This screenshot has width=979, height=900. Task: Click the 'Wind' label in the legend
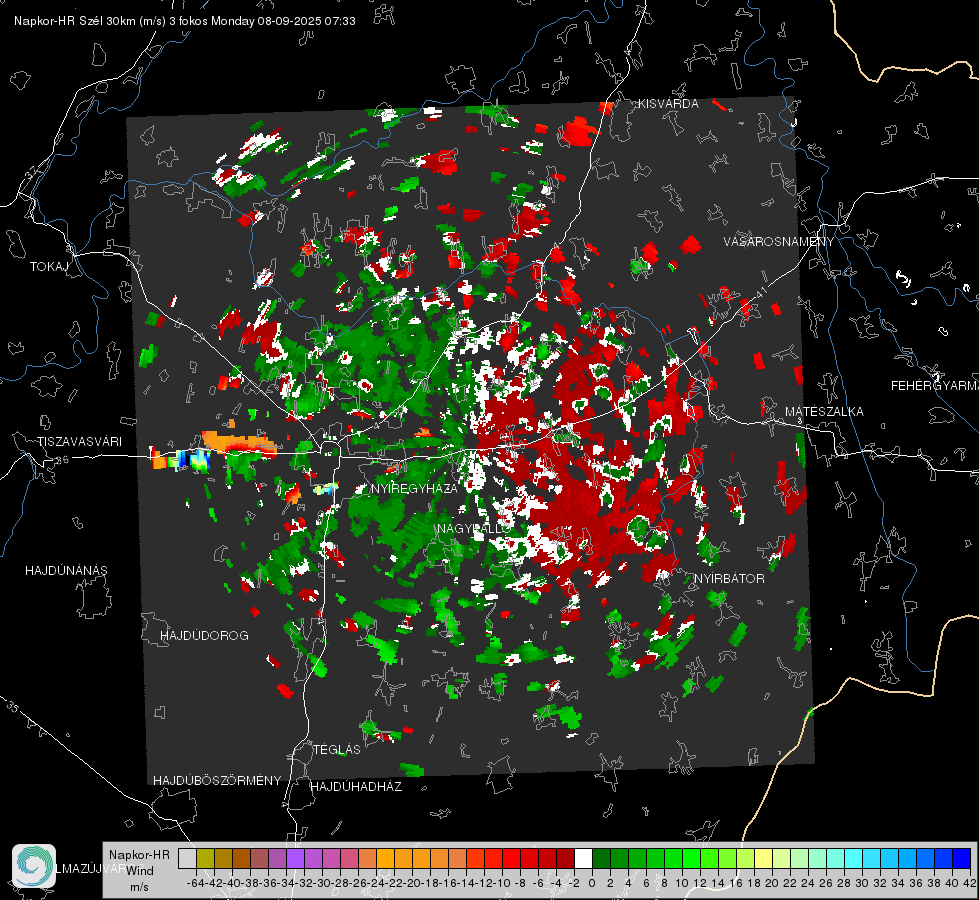tap(140, 871)
